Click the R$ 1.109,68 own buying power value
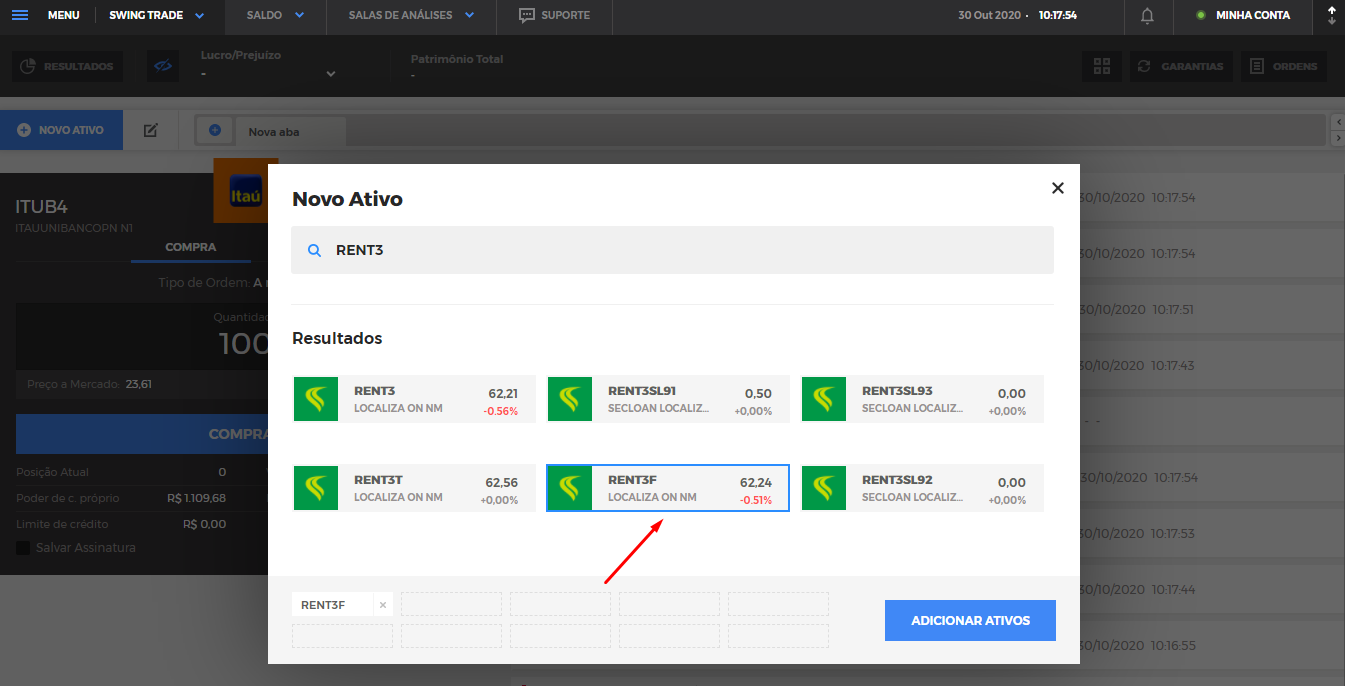Screen dimensions: 1345x686 click(196, 498)
